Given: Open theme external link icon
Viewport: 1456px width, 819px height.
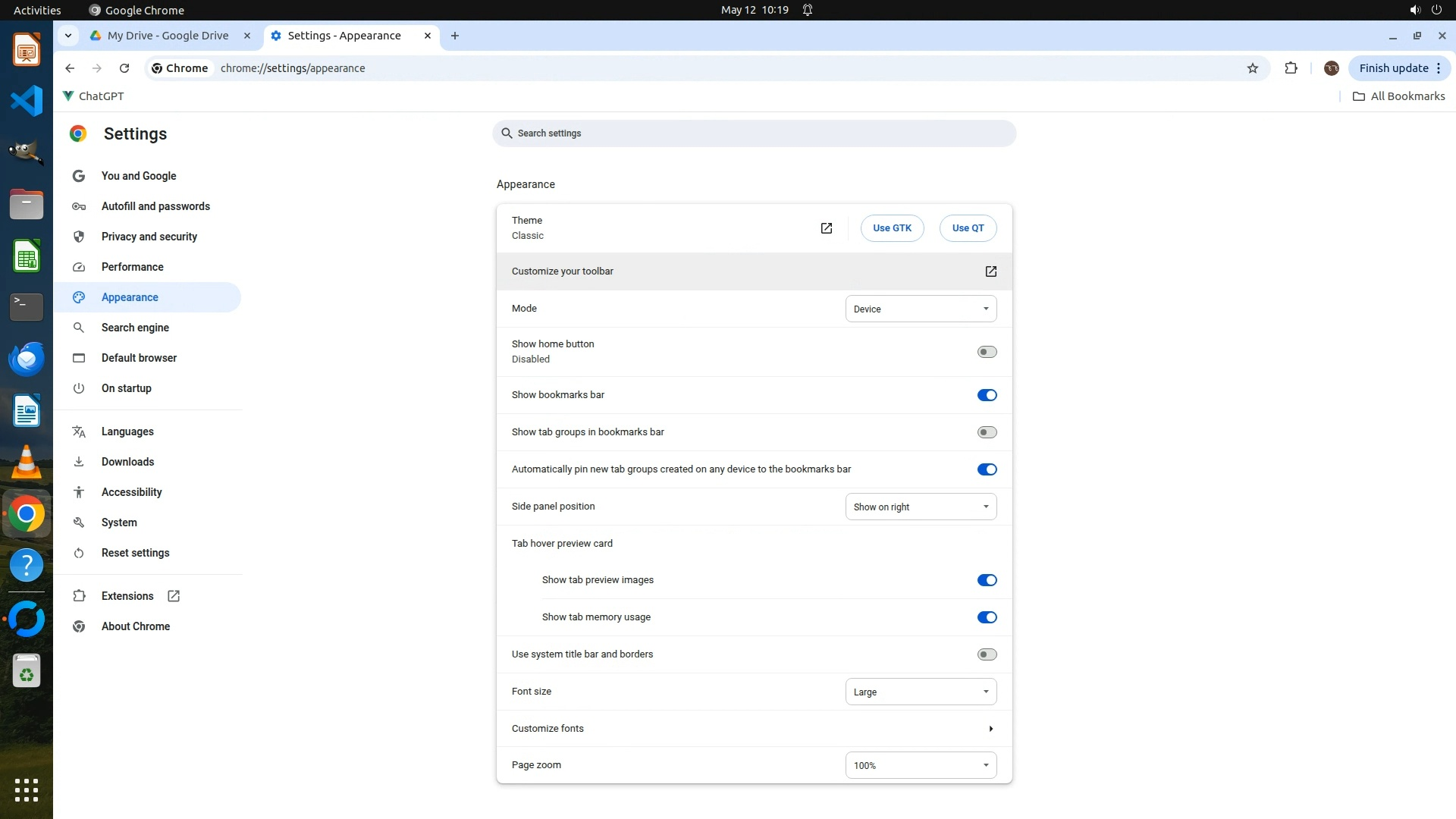Looking at the screenshot, I should [827, 228].
